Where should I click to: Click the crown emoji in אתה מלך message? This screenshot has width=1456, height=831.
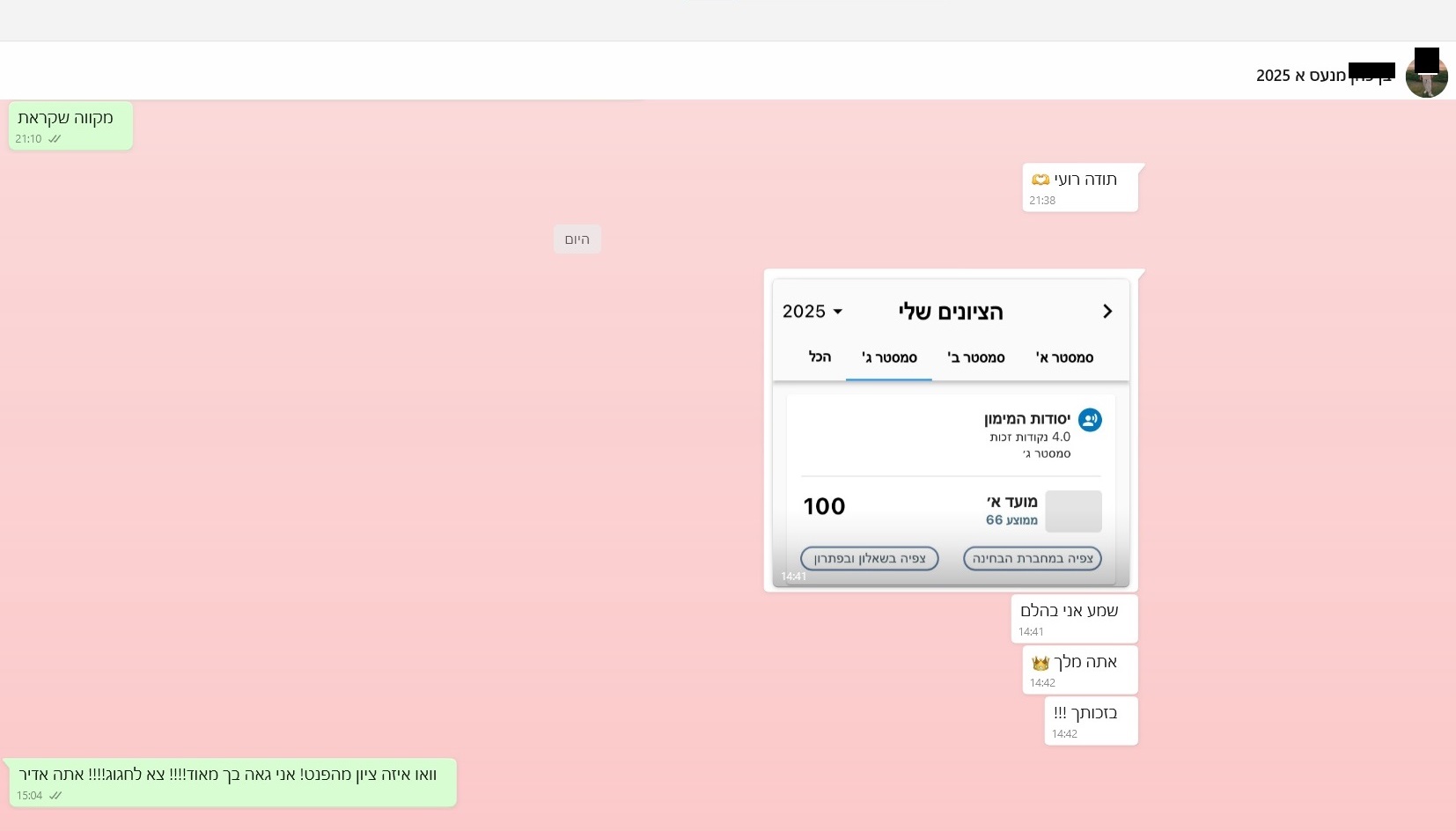coord(1041,663)
